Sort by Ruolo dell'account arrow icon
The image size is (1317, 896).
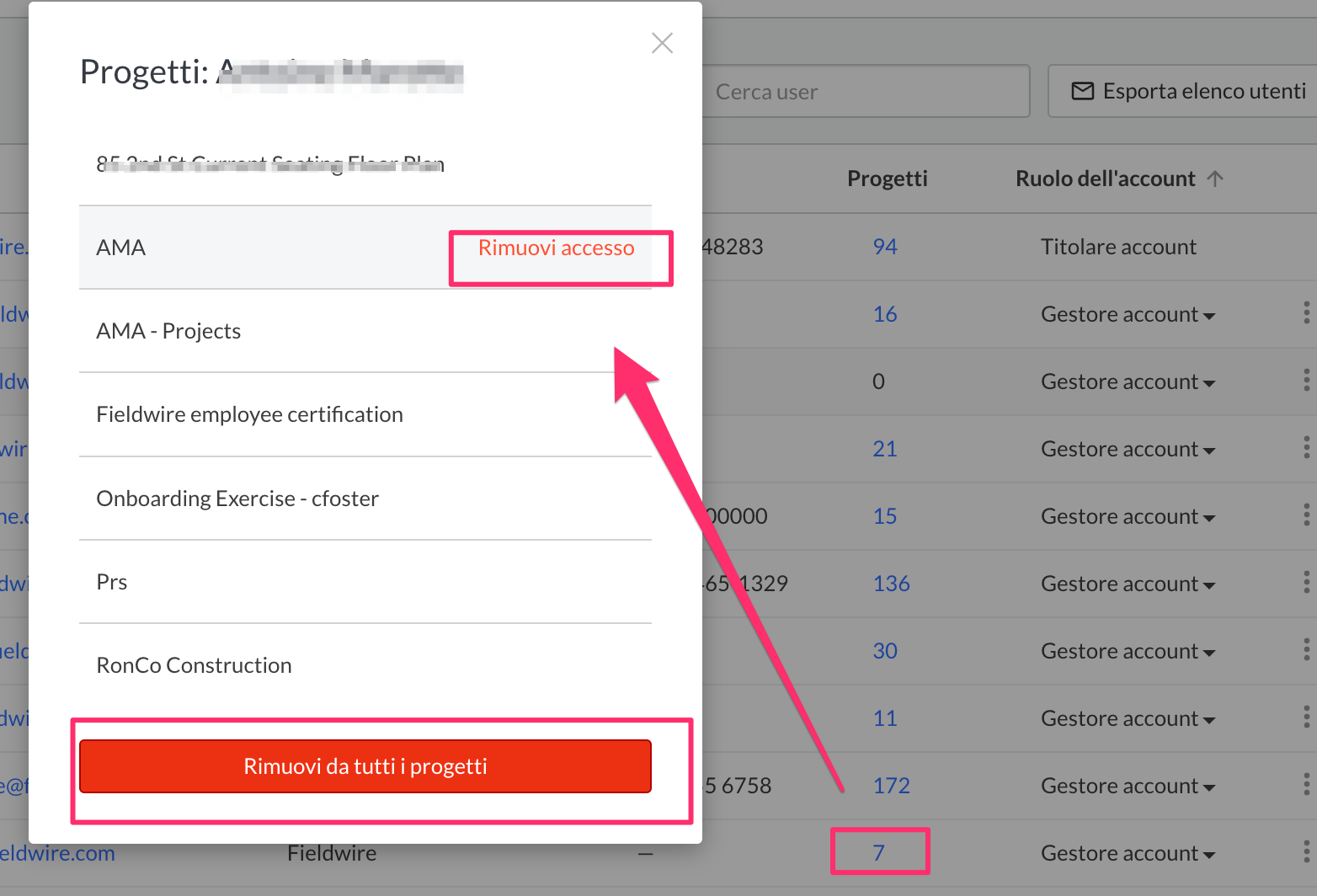pyautogui.click(x=1214, y=179)
